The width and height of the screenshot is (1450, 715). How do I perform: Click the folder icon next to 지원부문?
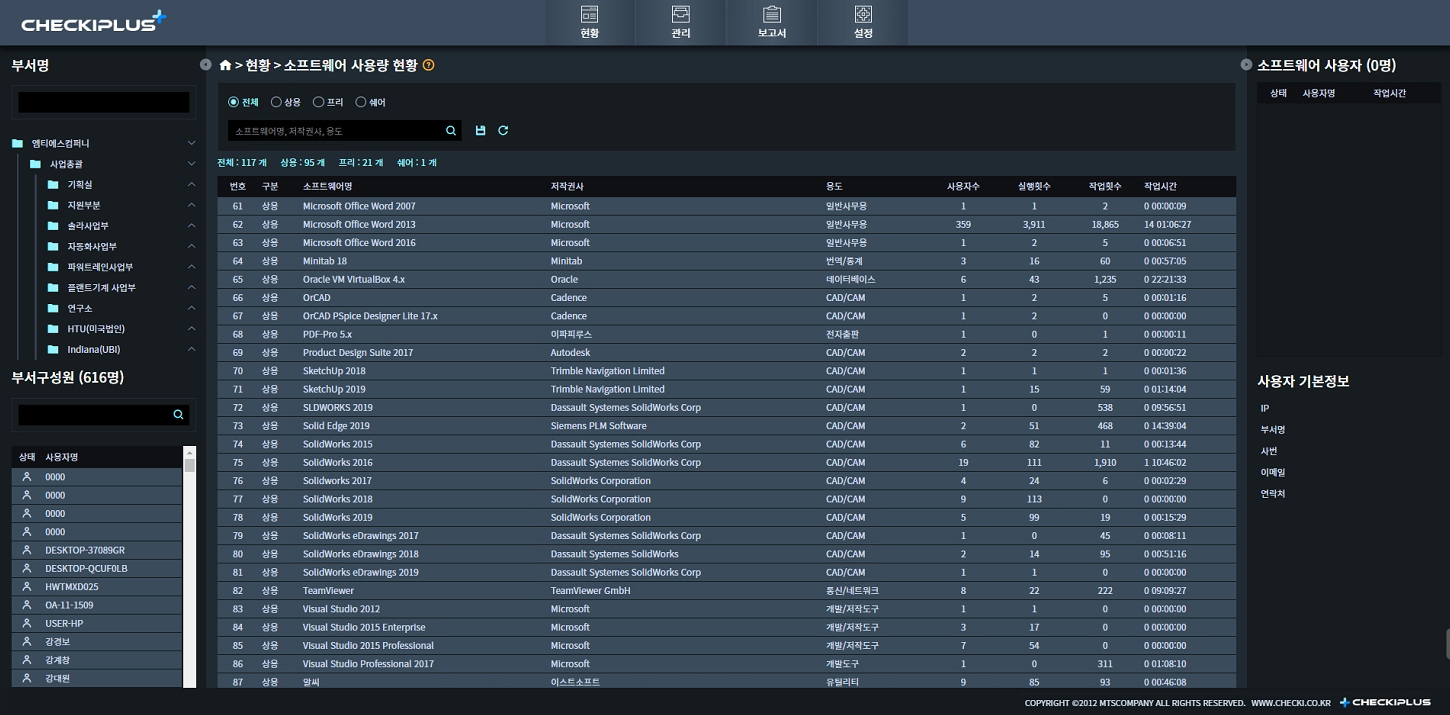point(53,205)
